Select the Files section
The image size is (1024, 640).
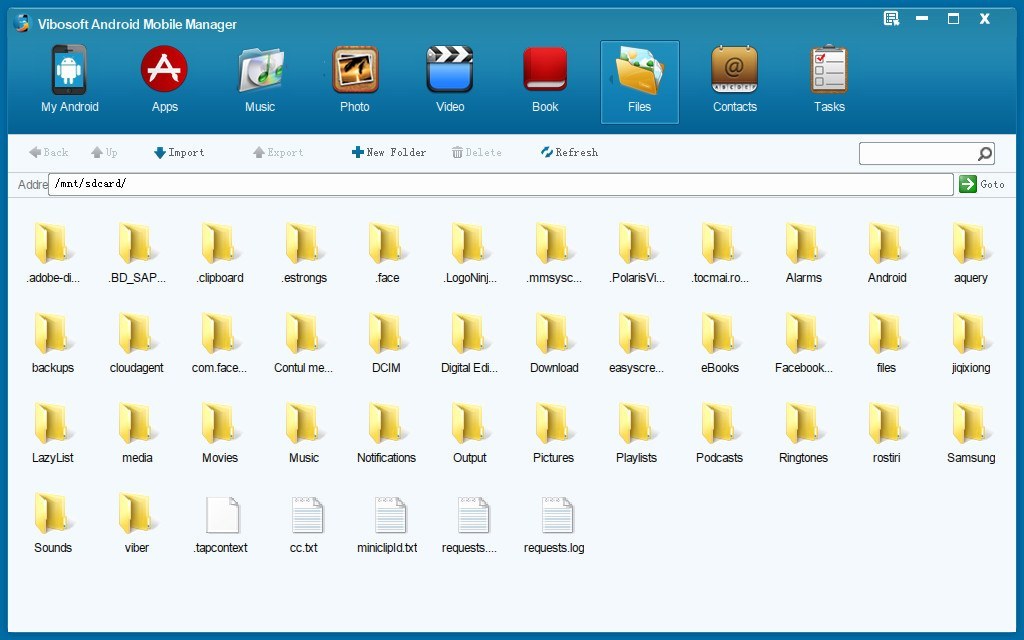tap(639, 82)
